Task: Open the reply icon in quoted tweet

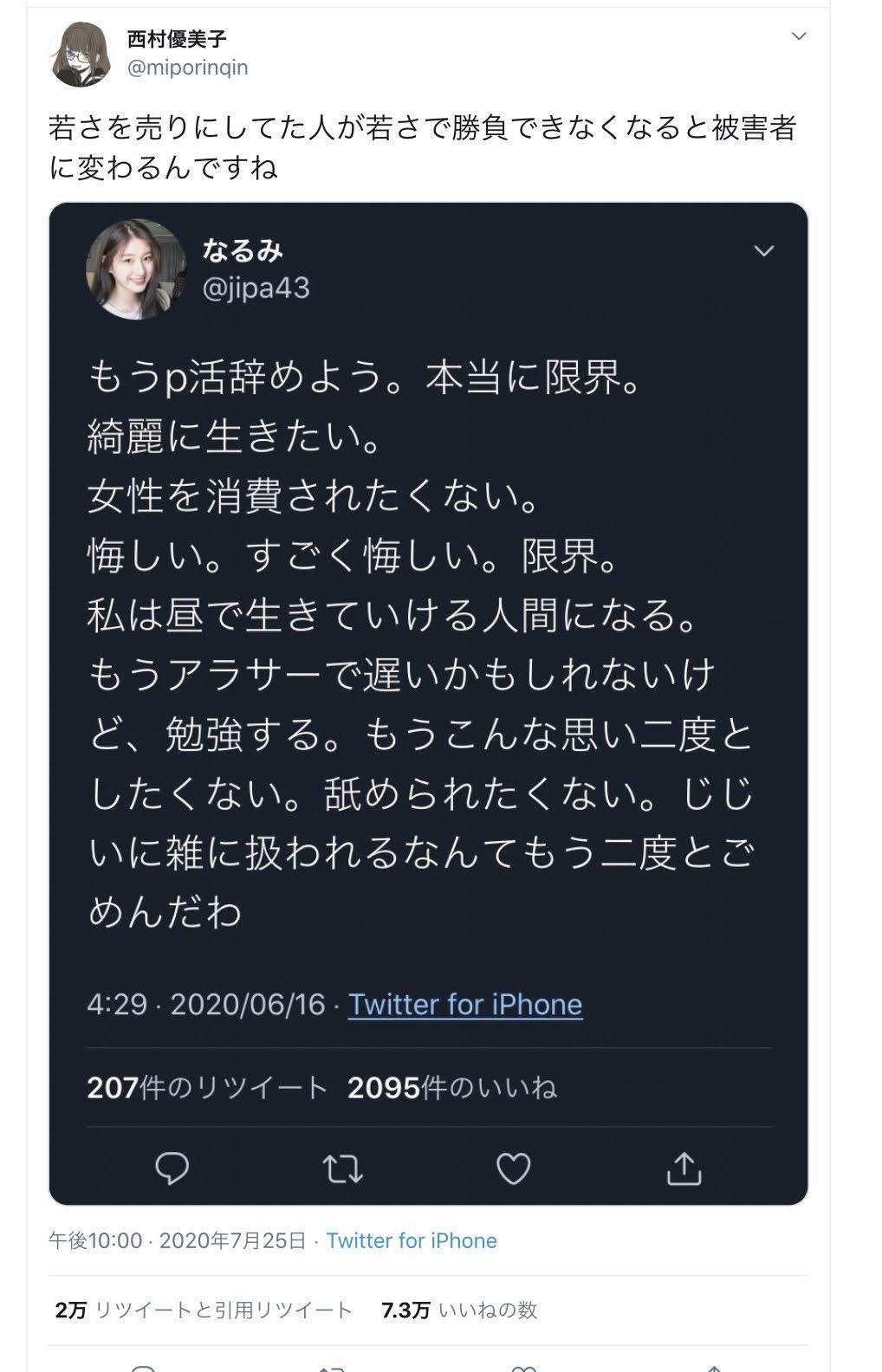Action: click(172, 1168)
